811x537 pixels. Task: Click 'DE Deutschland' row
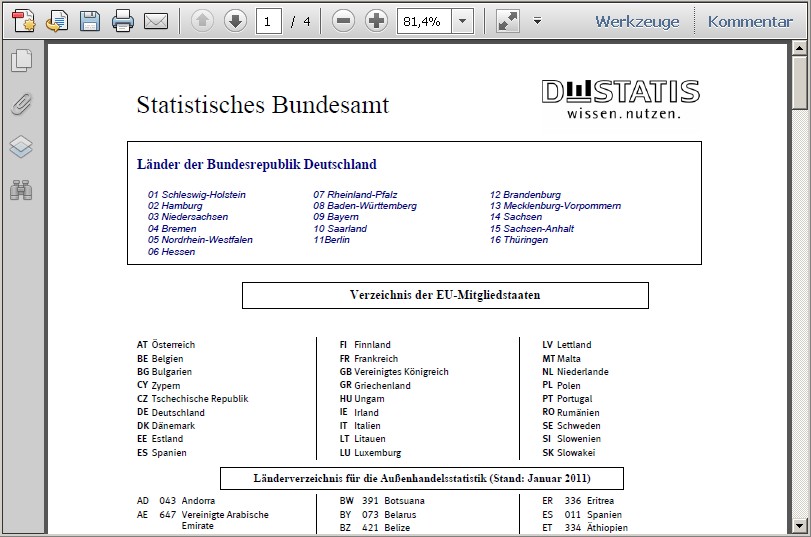(171, 412)
